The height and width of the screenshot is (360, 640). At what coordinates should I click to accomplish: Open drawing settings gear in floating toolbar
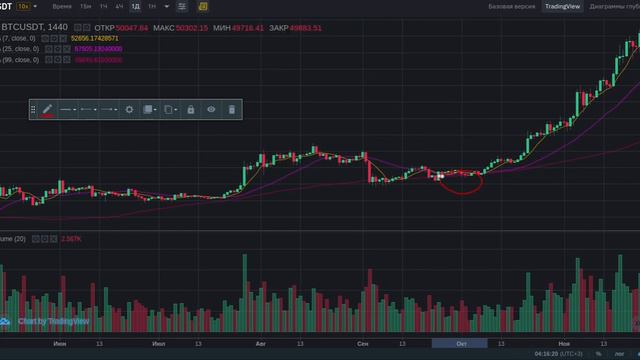tap(129, 109)
